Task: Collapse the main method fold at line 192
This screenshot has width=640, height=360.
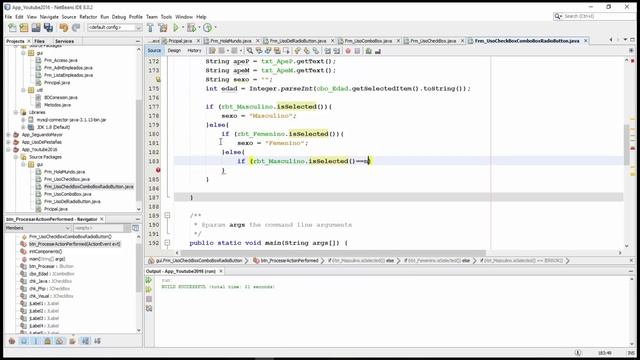Action: pyautogui.click(x=167, y=242)
